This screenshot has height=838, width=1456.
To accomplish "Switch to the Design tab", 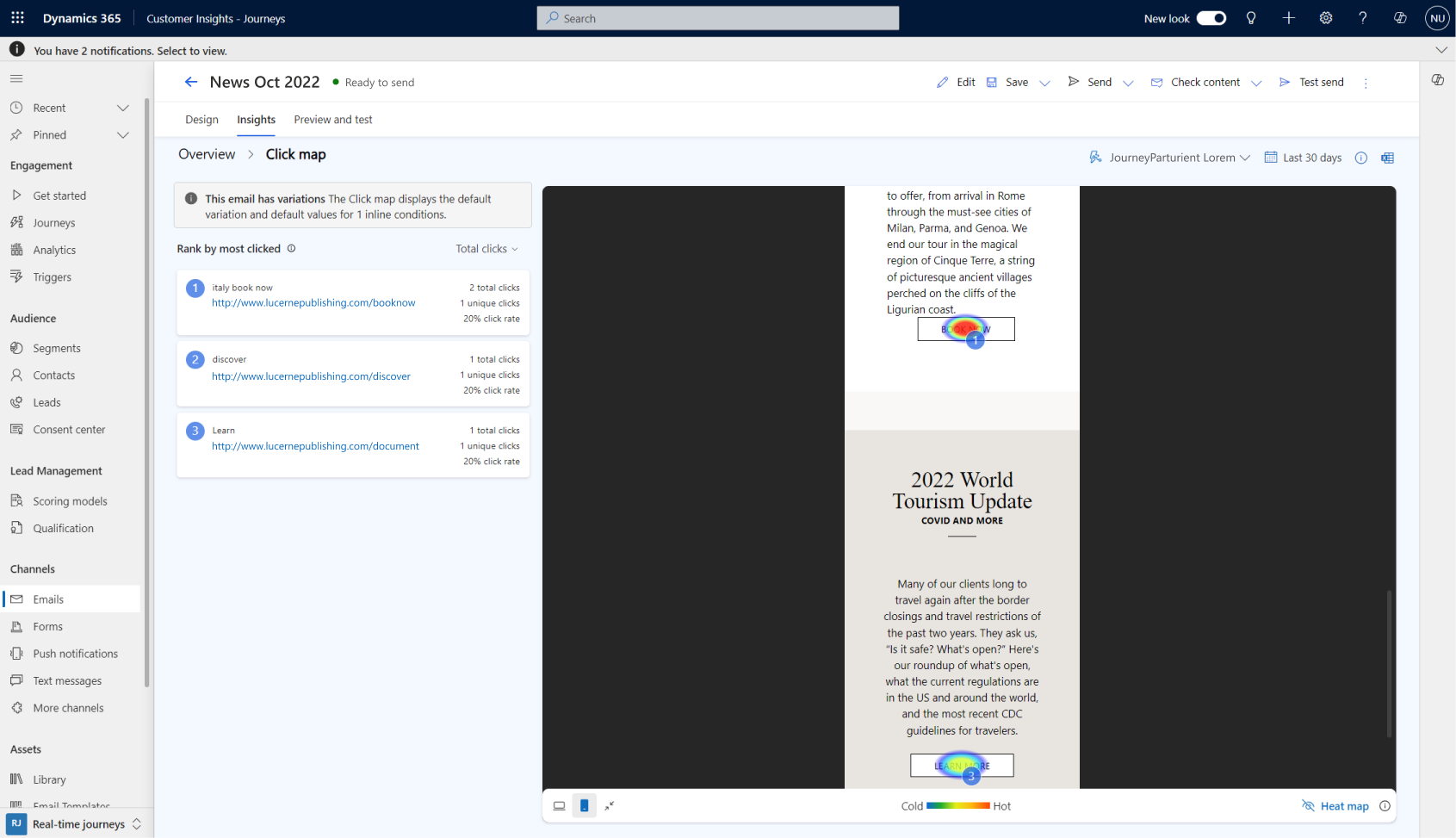I will [202, 120].
